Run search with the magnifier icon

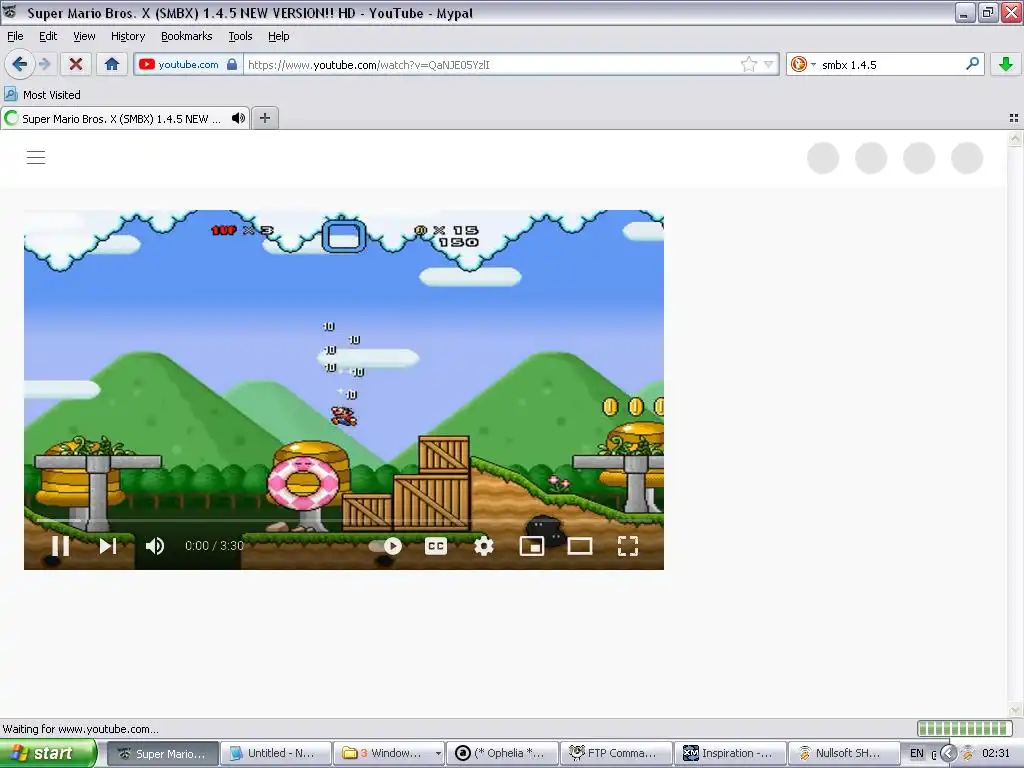click(x=972, y=63)
